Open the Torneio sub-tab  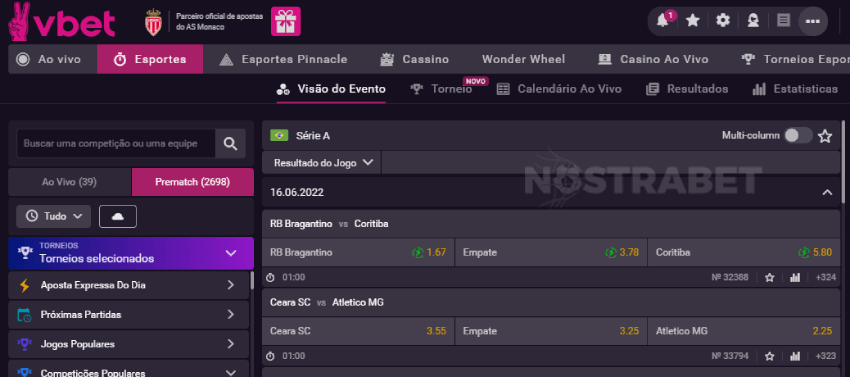click(442, 89)
